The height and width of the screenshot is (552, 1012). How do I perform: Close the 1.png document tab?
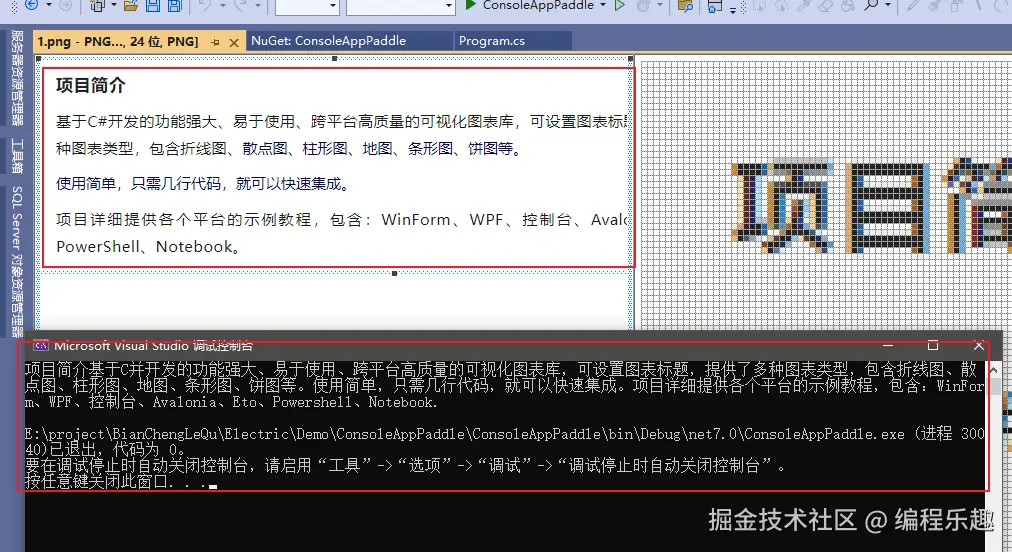234,43
